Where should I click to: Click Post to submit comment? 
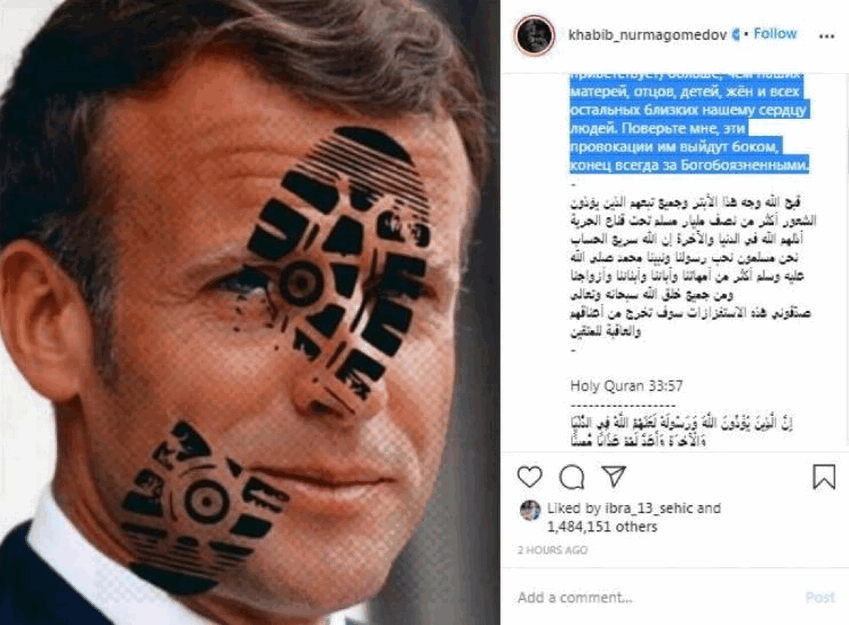[820, 597]
